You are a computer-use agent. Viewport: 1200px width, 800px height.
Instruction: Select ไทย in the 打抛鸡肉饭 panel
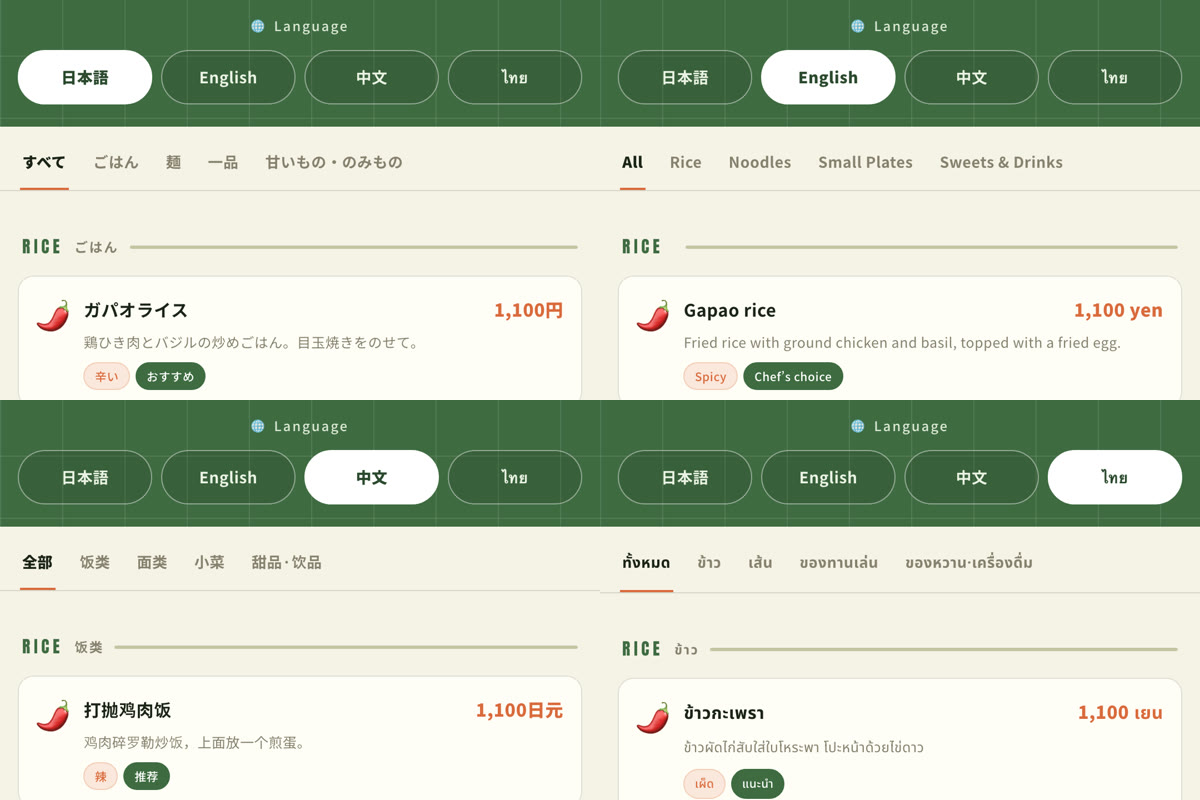515,477
